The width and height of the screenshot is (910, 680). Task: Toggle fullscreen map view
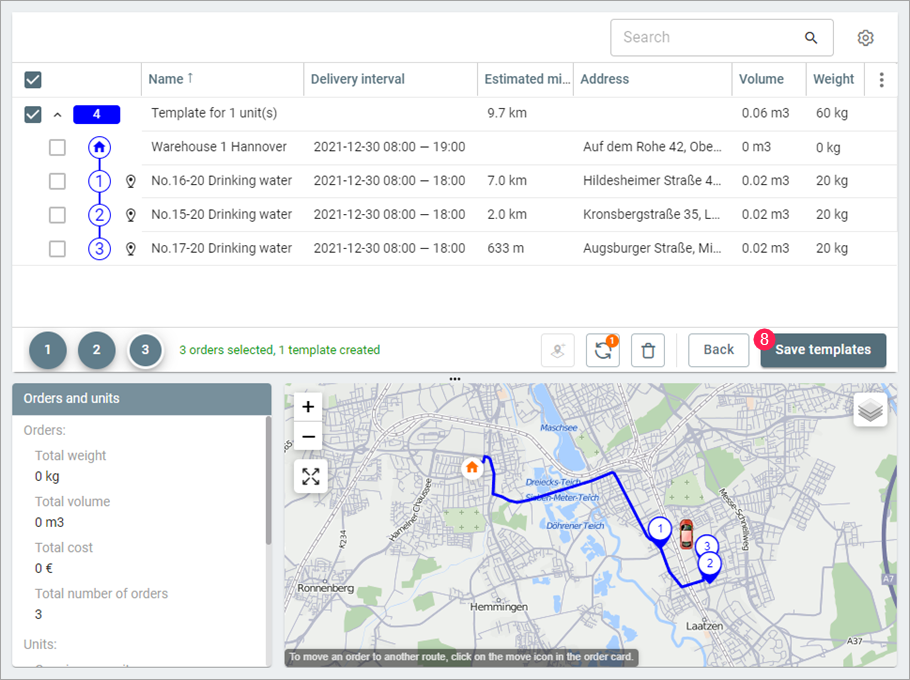click(310, 476)
